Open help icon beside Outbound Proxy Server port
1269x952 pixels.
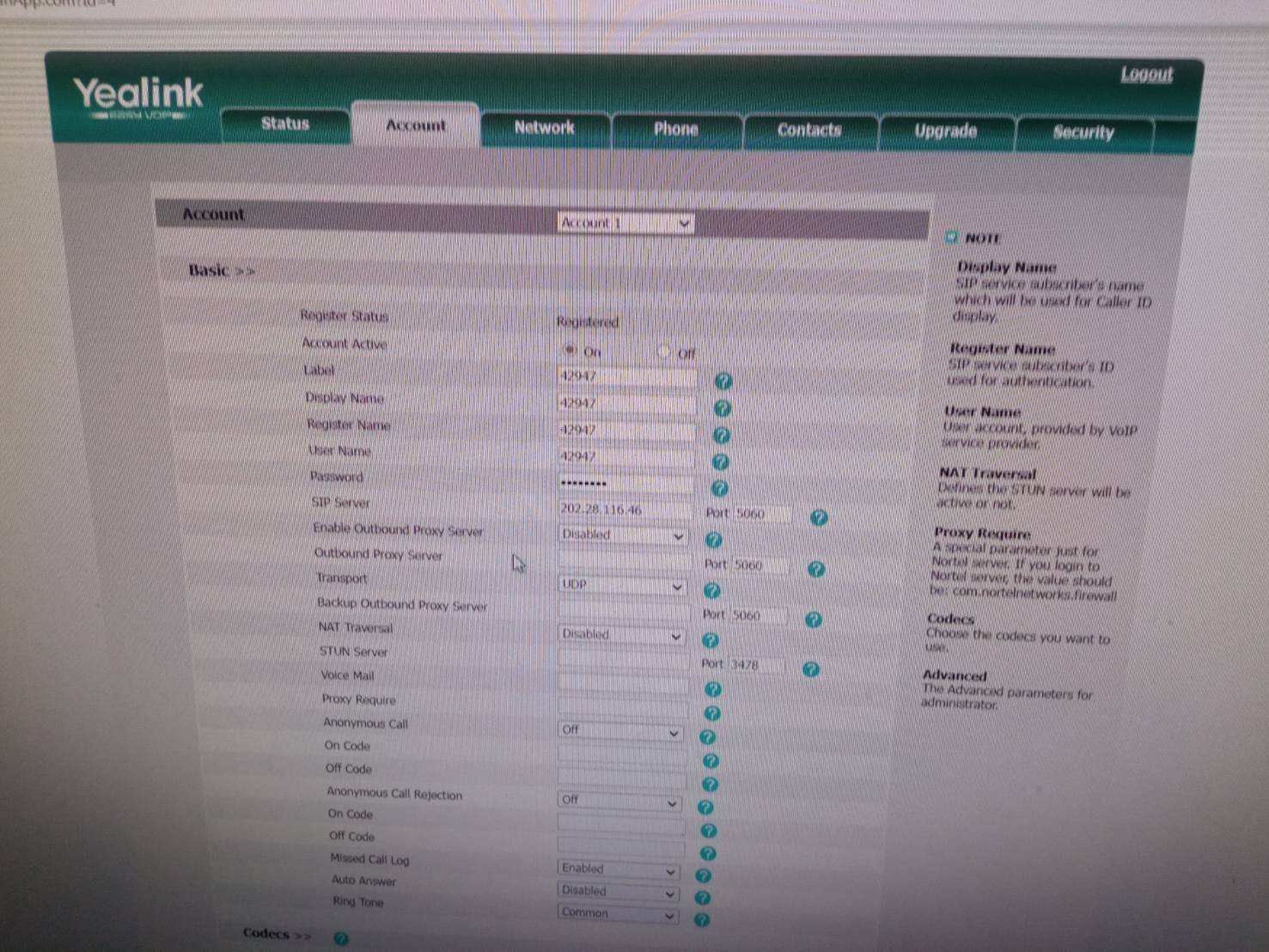(816, 569)
